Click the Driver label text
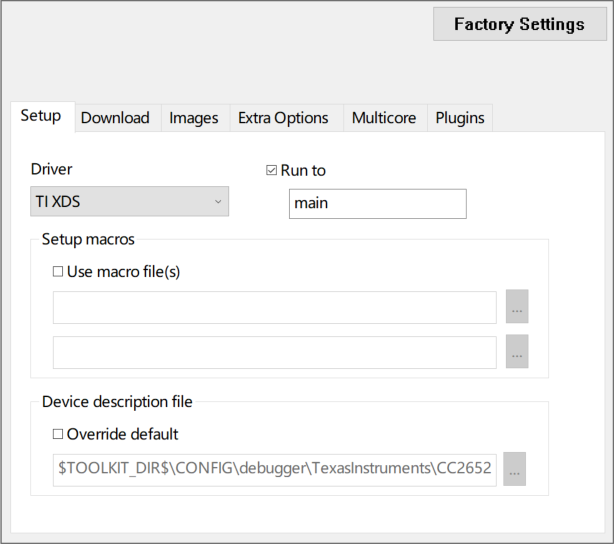 coord(52,169)
